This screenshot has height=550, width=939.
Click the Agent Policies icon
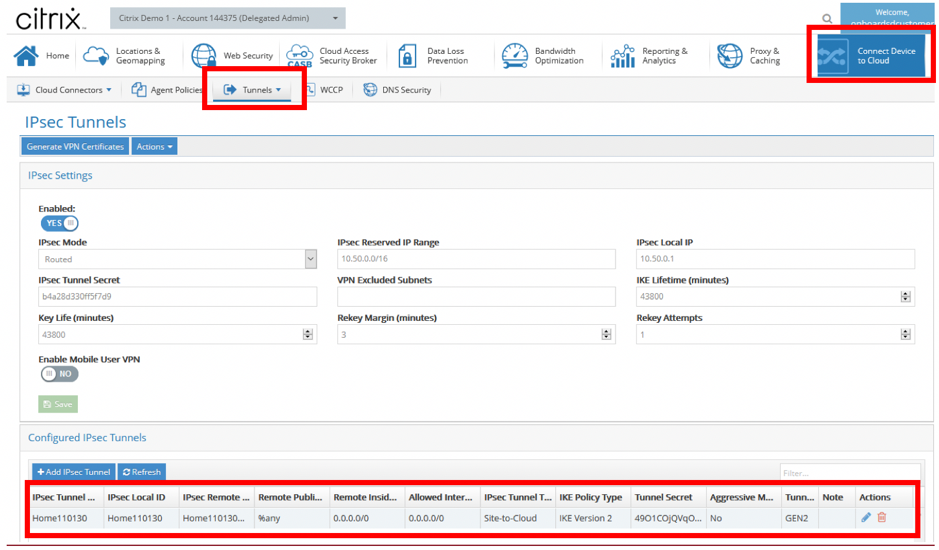138,90
